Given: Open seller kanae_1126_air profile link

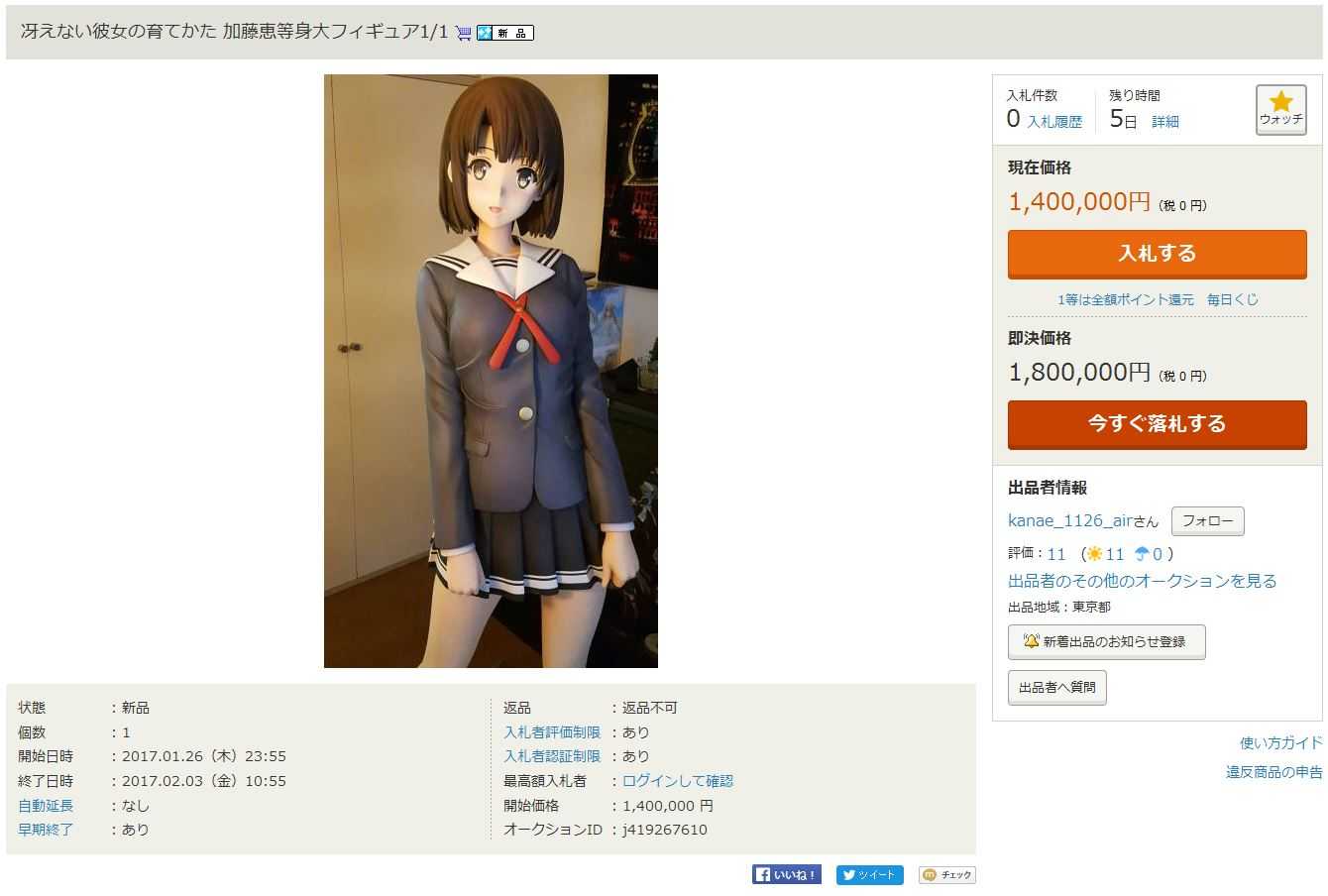Looking at the screenshot, I should (1070, 521).
